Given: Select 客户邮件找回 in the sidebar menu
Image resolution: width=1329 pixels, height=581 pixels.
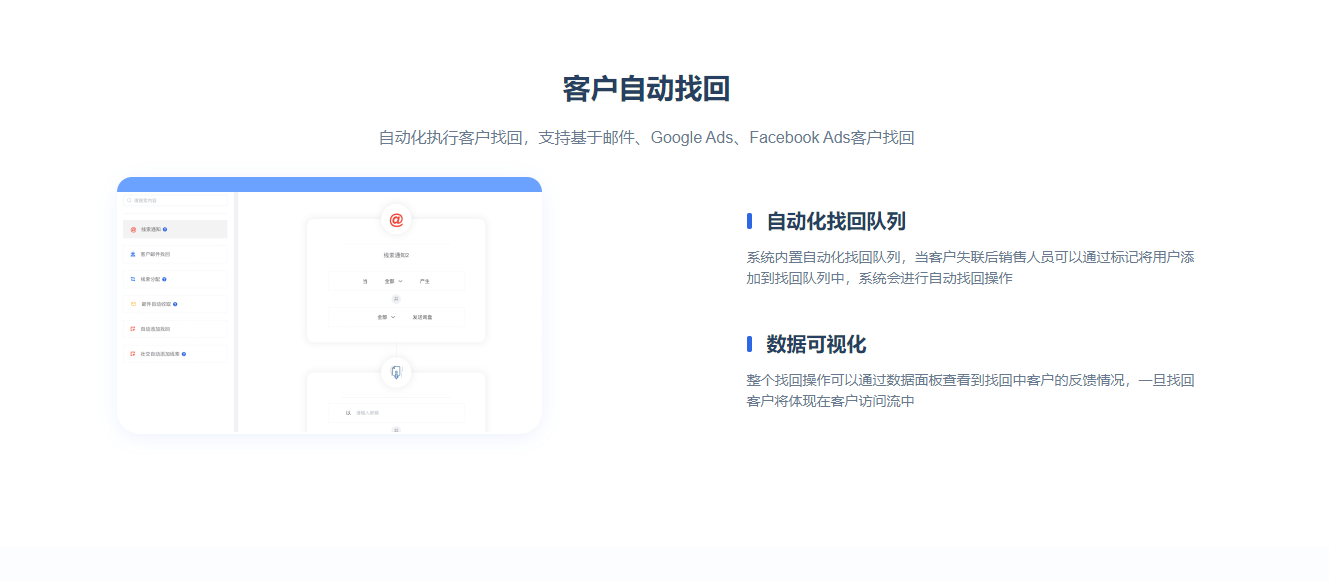Looking at the screenshot, I should click(156, 254).
